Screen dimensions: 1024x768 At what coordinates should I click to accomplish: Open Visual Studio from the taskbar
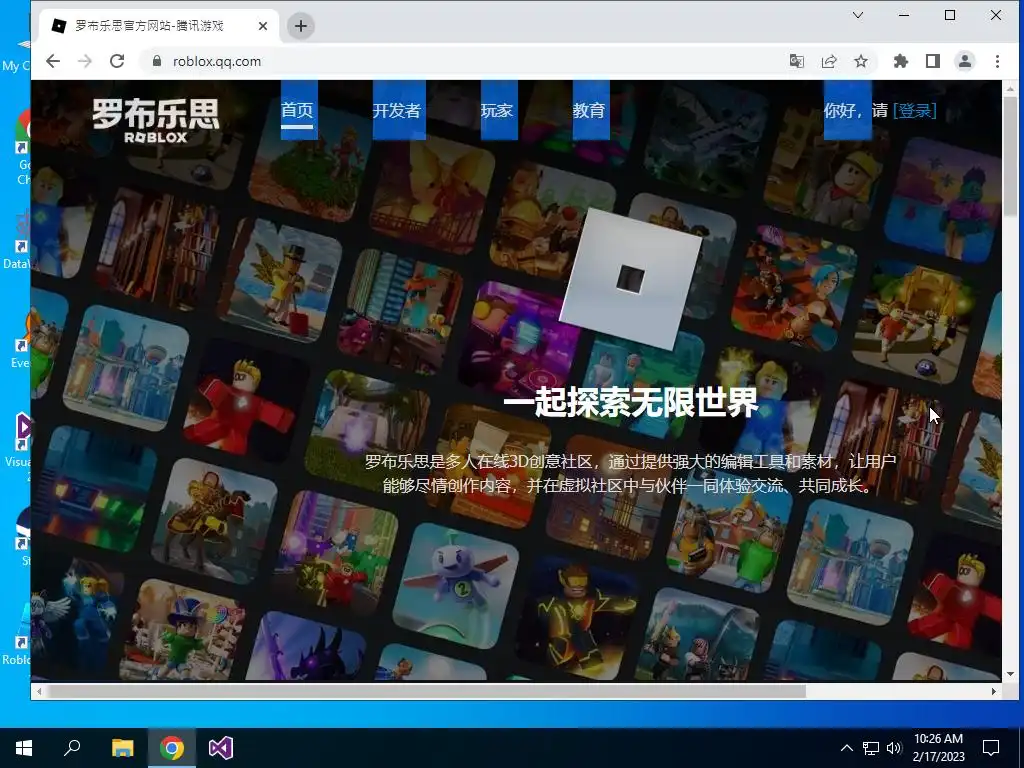click(x=221, y=748)
